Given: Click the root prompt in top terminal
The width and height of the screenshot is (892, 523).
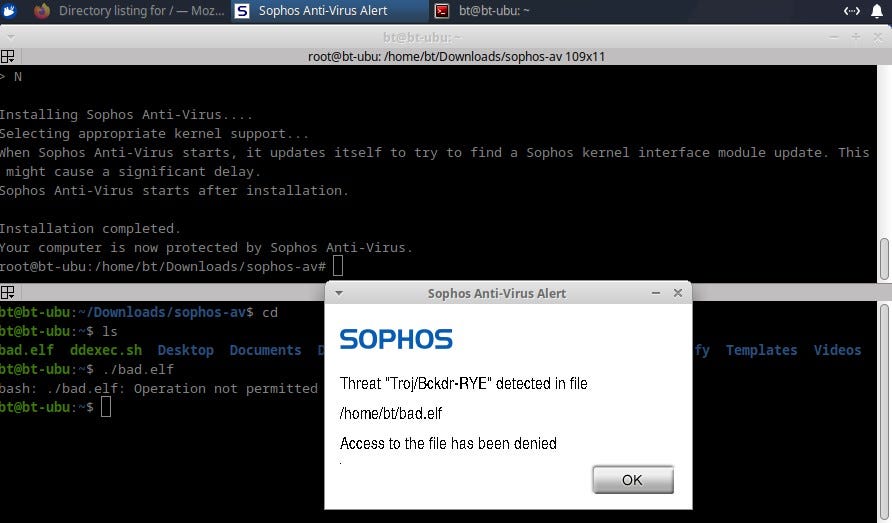Looking at the screenshot, I should click(x=163, y=266).
